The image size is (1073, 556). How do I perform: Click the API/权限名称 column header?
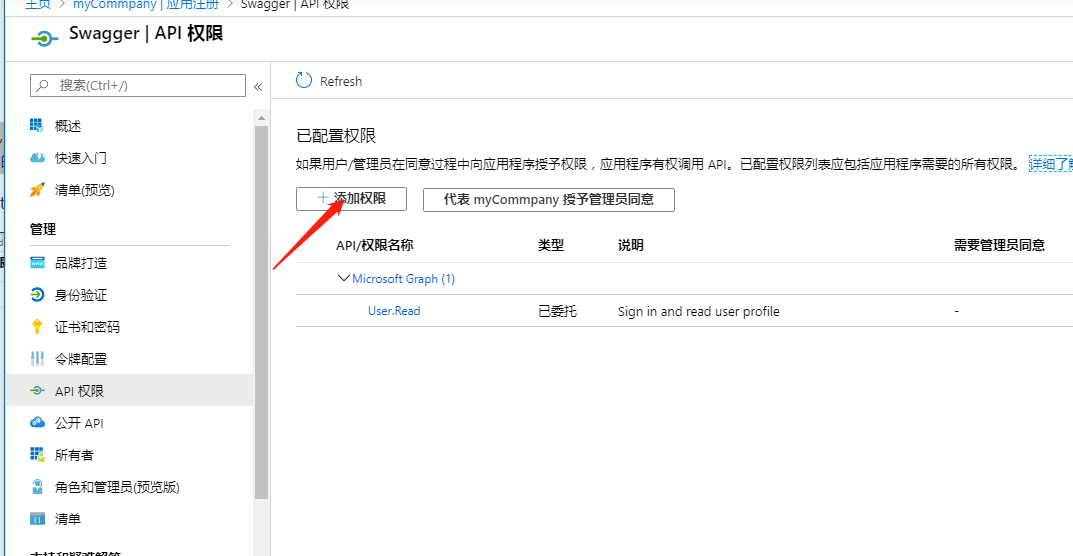point(374,245)
